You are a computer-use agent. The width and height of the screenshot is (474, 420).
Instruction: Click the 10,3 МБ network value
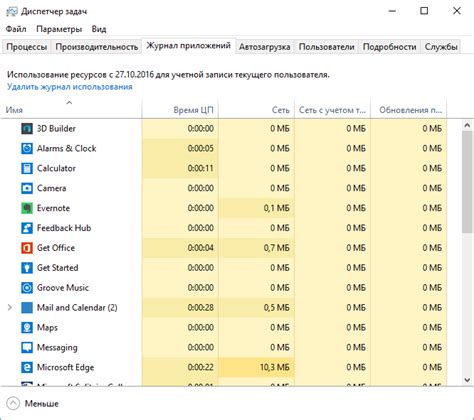coord(275,367)
